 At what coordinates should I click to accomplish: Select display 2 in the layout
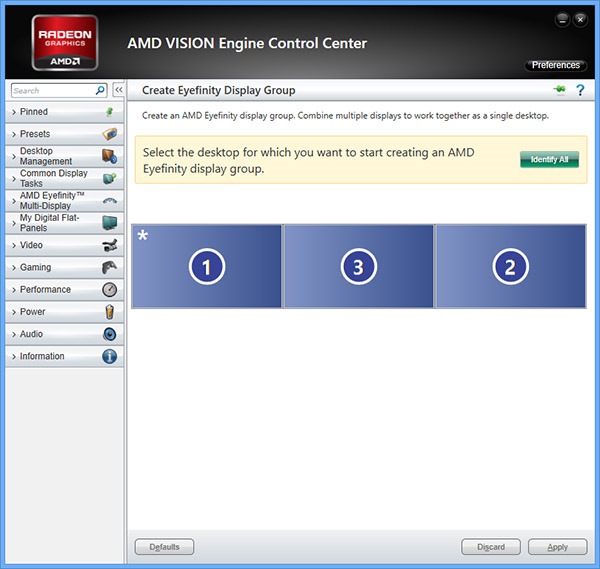(x=510, y=266)
